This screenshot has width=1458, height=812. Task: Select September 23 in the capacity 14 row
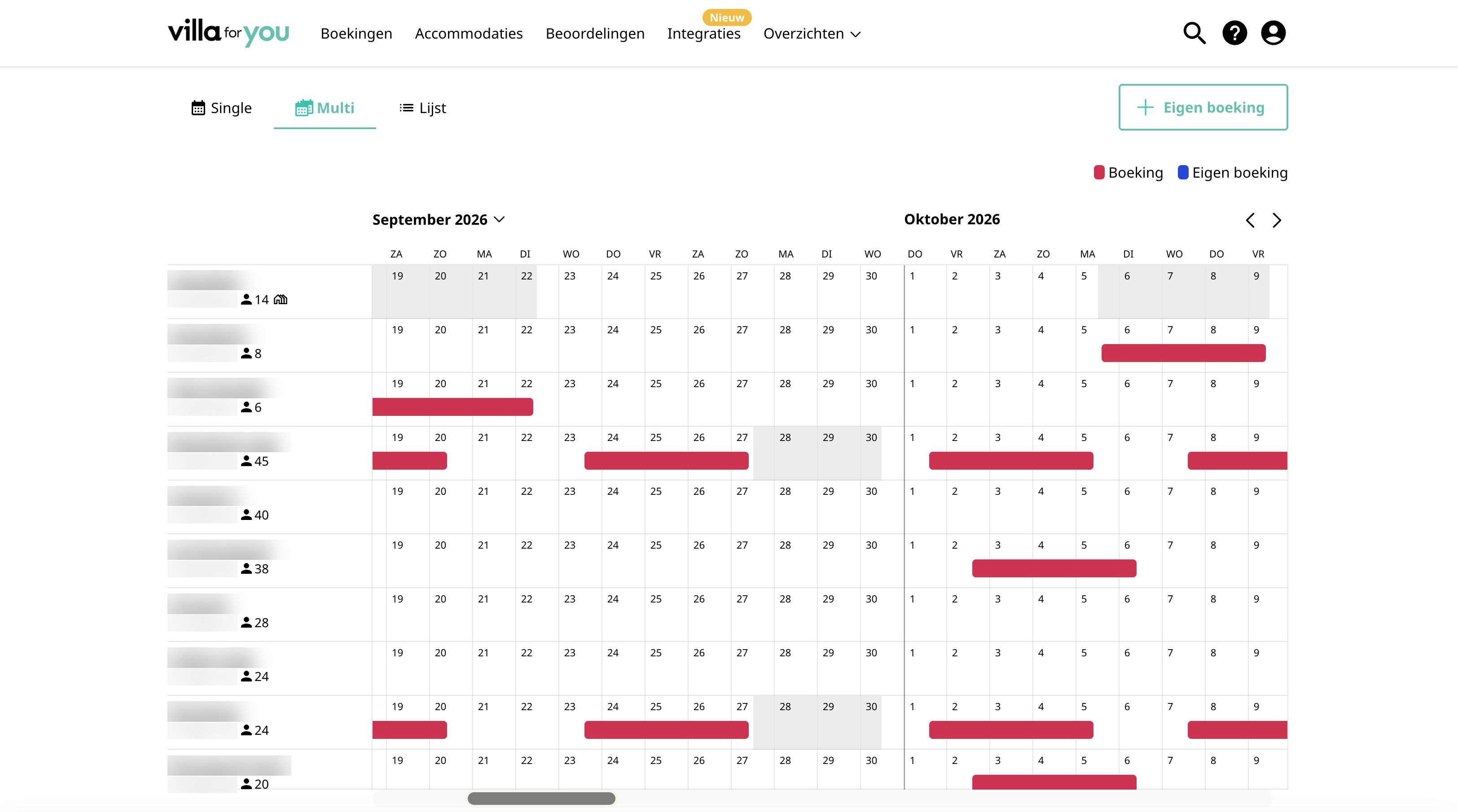point(580,292)
